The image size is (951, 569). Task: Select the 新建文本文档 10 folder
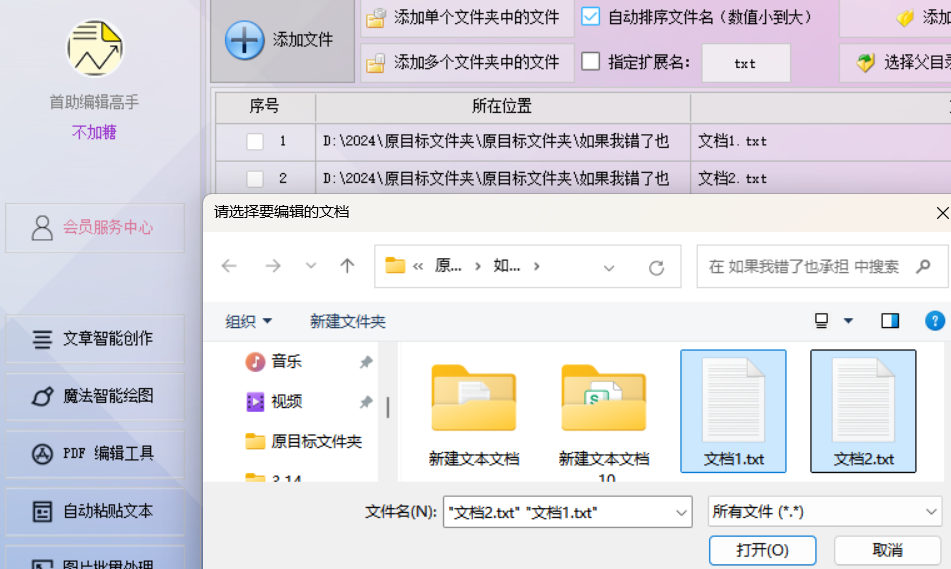point(603,420)
